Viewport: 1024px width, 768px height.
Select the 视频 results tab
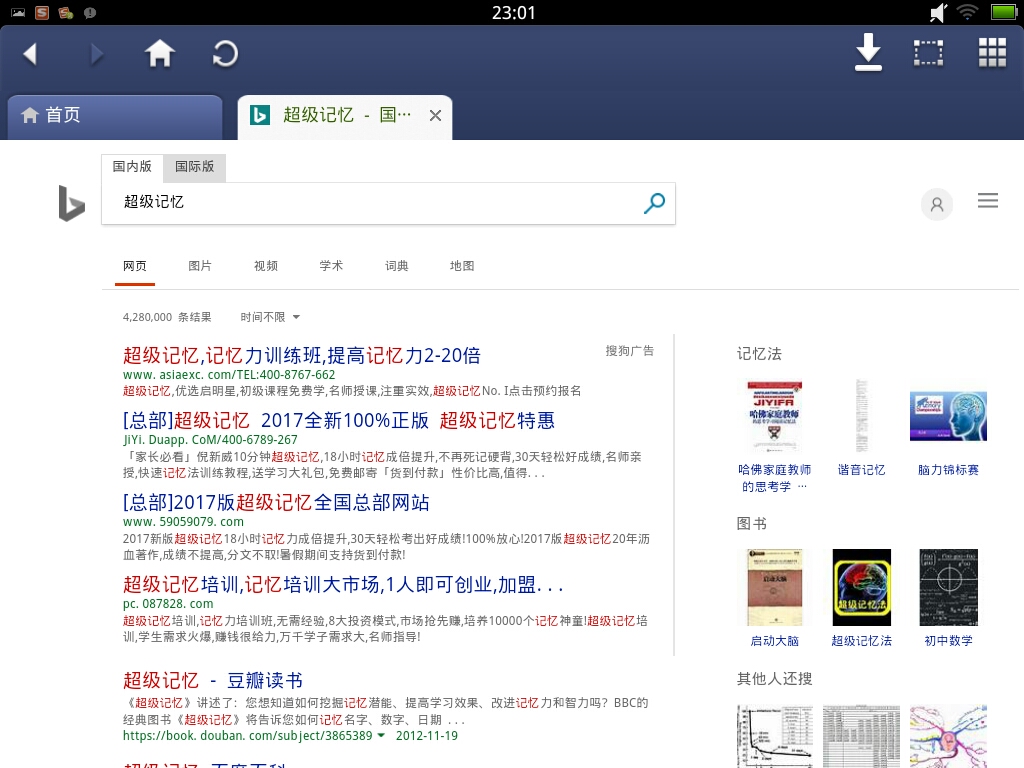[x=266, y=266]
